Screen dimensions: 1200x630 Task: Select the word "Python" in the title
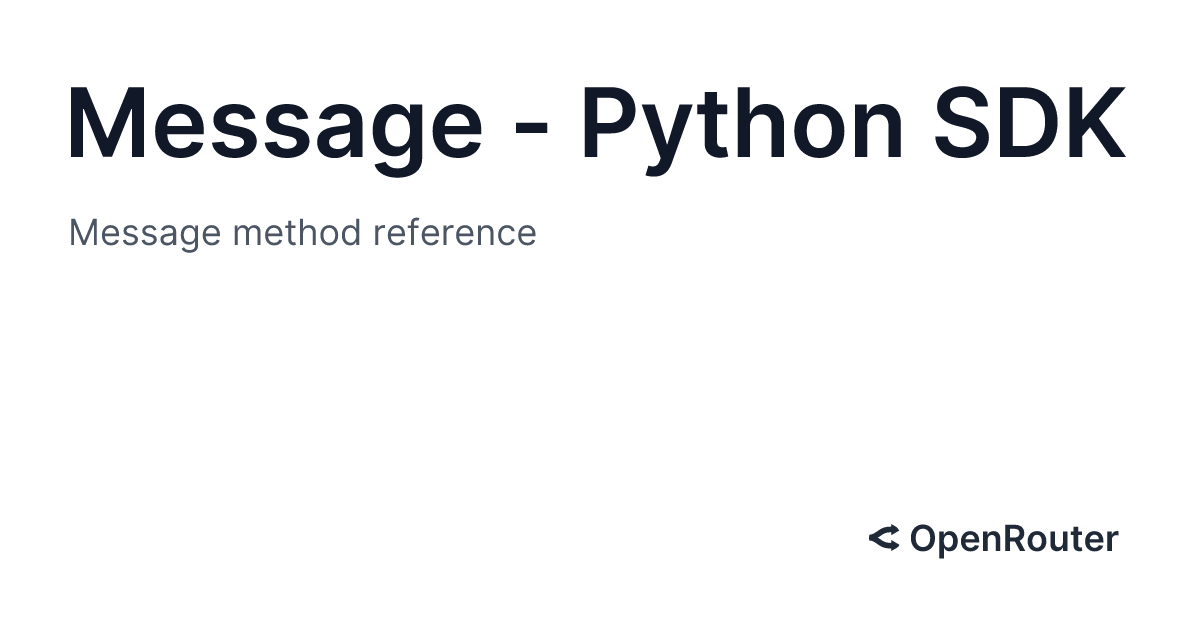coord(742,125)
